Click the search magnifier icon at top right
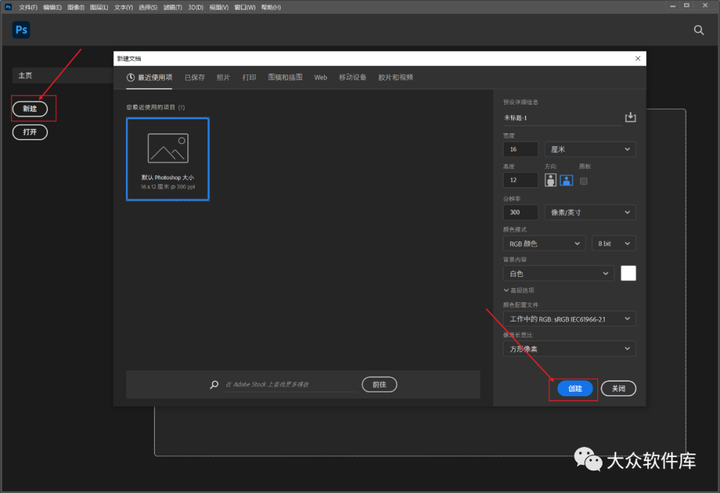This screenshot has height=493, width=720. coord(698,30)
